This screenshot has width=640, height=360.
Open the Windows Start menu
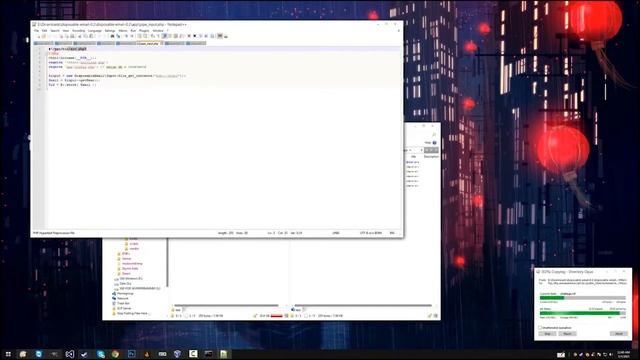click(x=8, y=354)
